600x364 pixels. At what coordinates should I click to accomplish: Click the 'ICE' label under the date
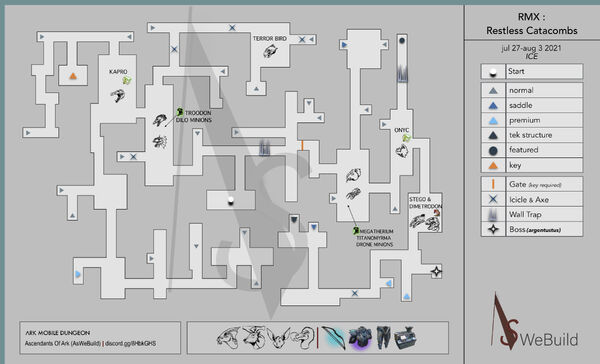pos(531,57)
